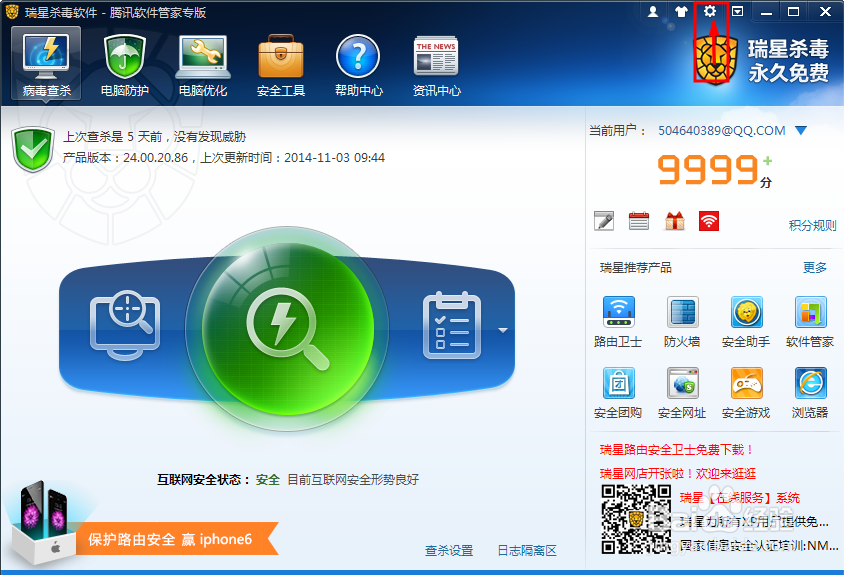Open the skin (shirt) icon

click(681, 11)
